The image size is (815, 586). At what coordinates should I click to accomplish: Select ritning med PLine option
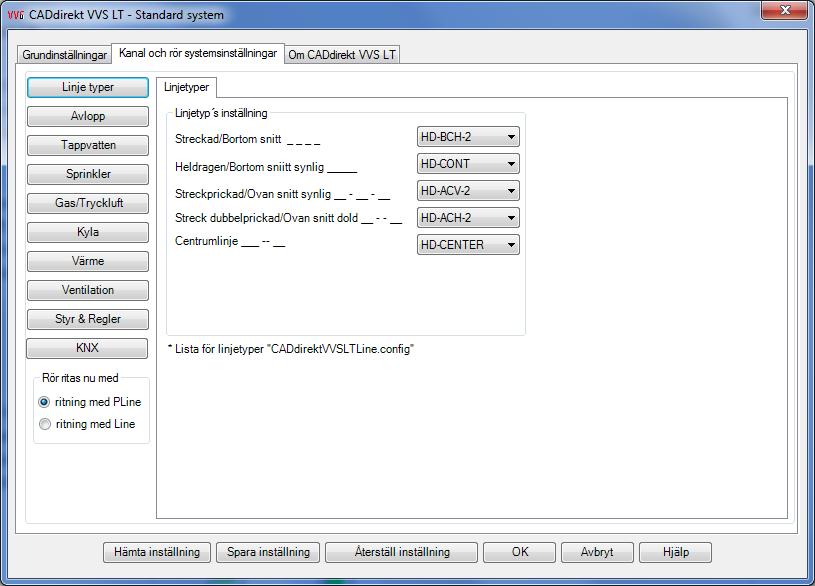pyautogui.click(x=90, y=402)
